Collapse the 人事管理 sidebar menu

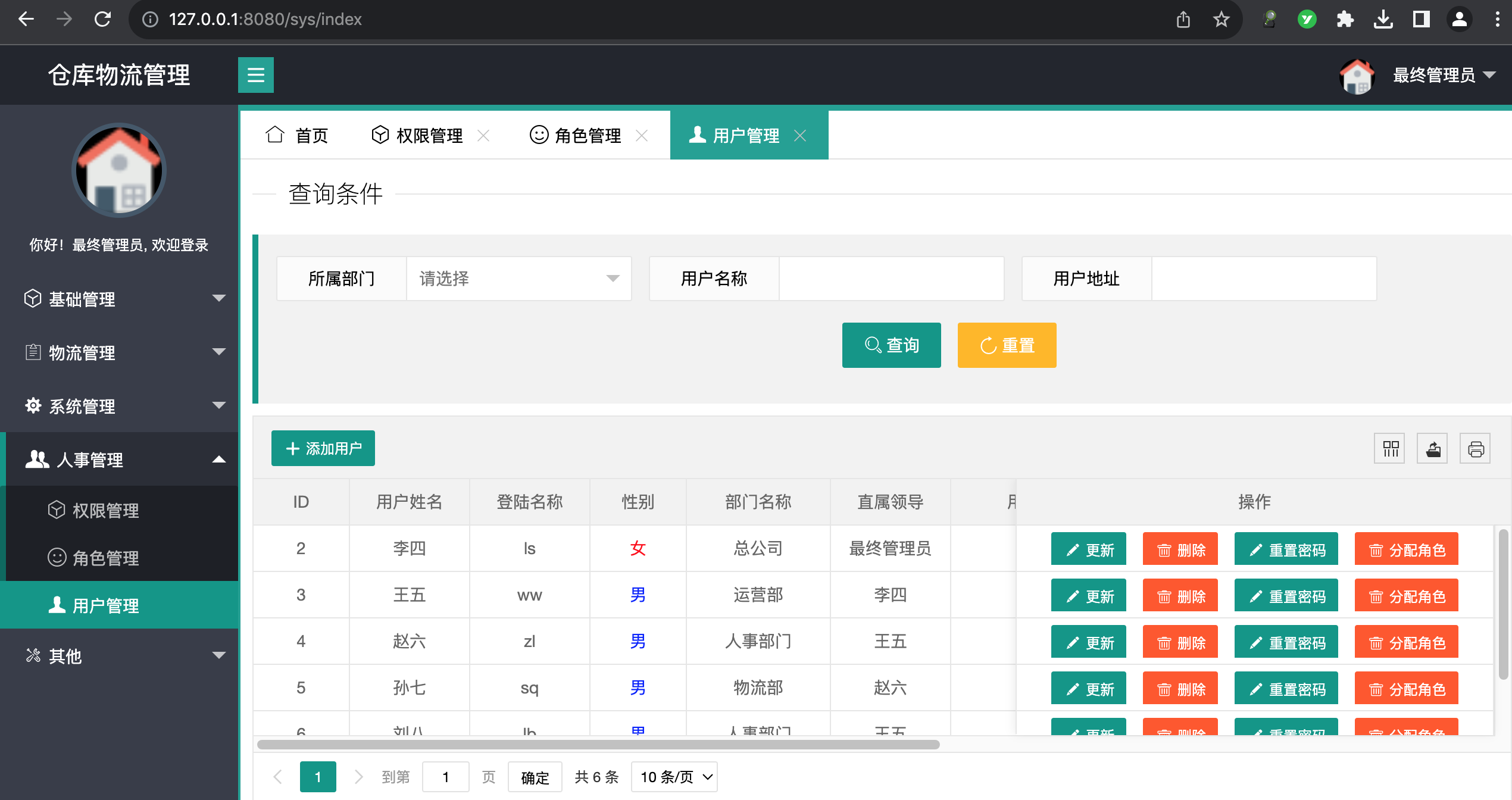point(119,460)
